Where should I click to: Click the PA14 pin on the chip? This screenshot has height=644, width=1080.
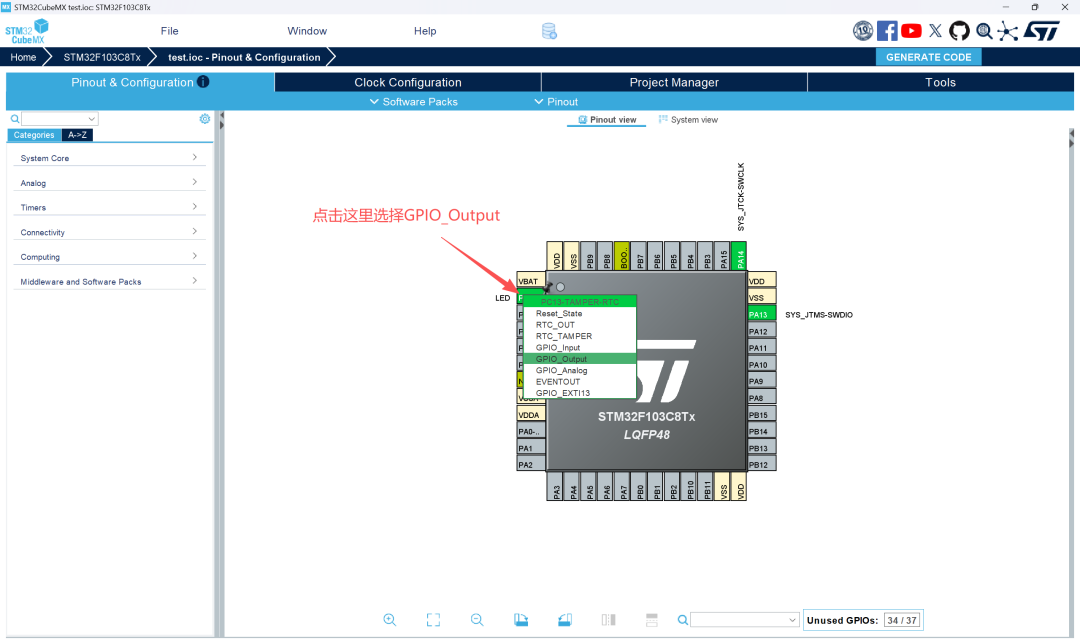pos(739,256)
